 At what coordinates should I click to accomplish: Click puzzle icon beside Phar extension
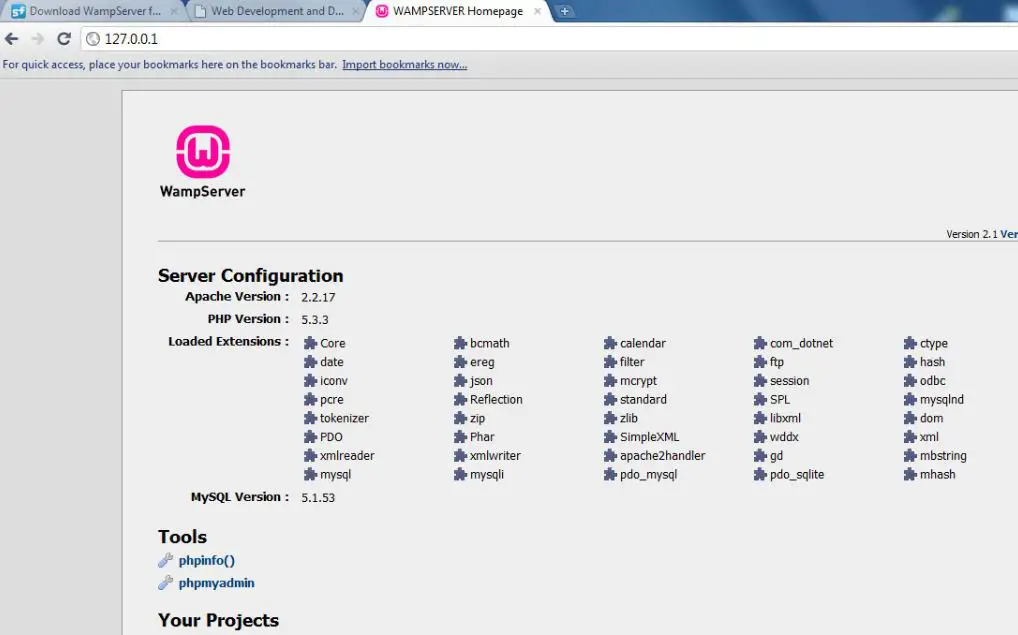[460, 437]
